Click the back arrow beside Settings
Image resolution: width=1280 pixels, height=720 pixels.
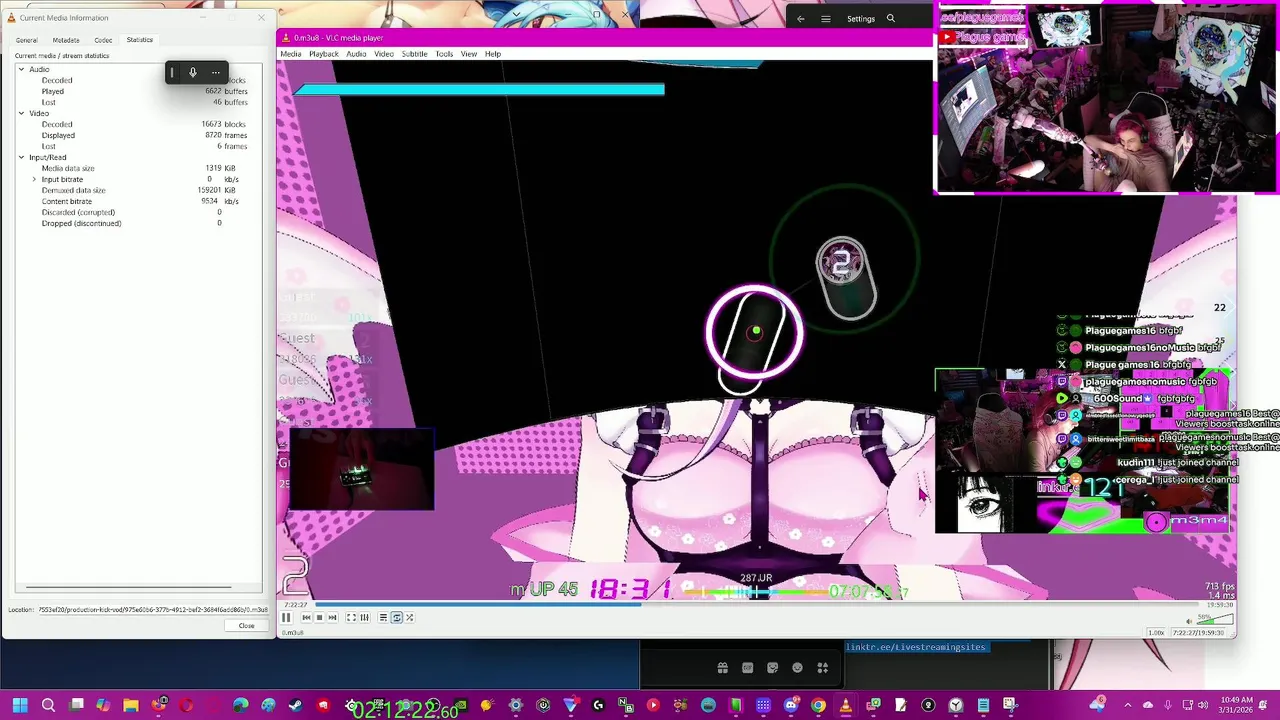(800, 18)
